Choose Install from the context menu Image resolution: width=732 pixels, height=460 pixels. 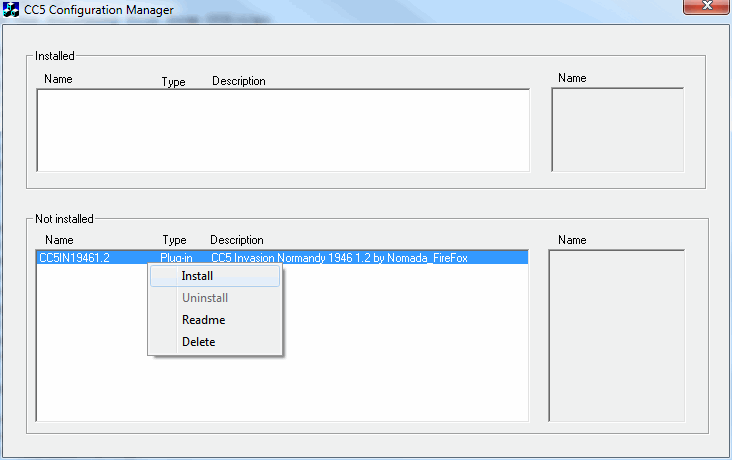(x=197, y=276)
